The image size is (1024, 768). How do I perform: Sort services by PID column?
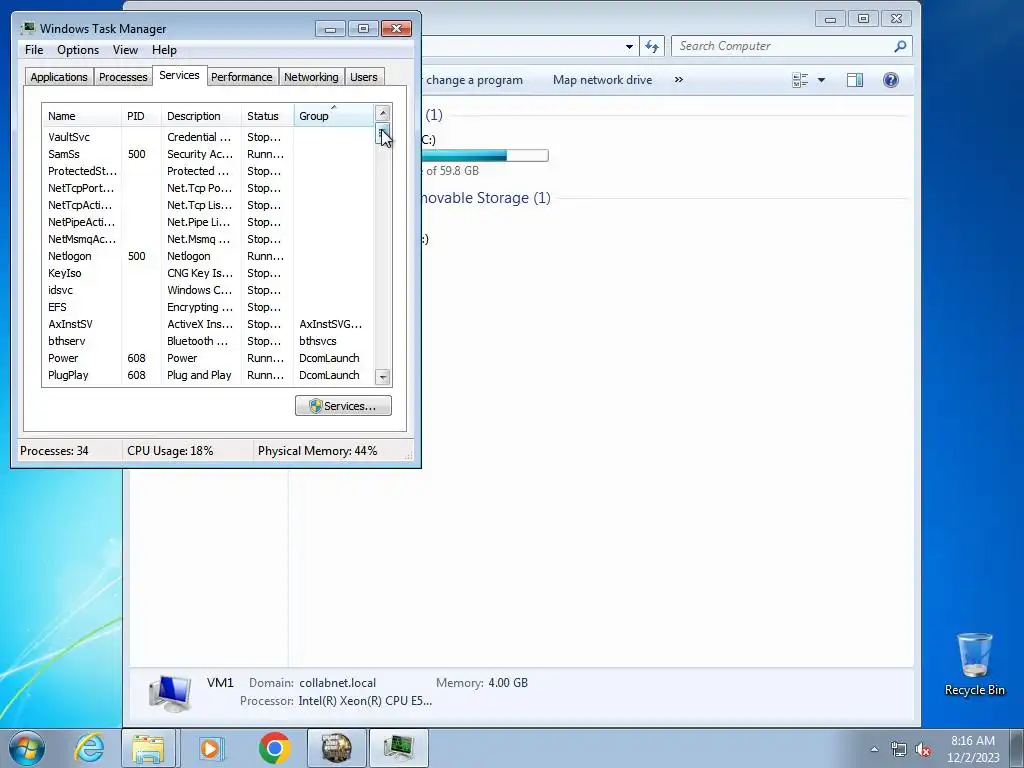(x=141, y=116)
